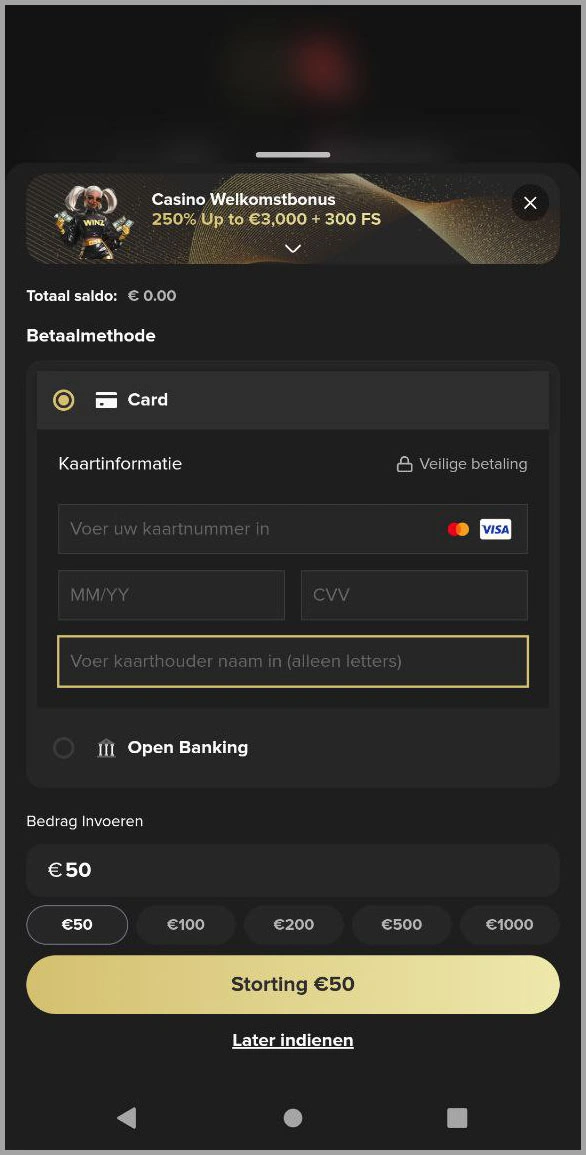Select the €200 amount option
Viewport: 586px width, 1155px height.
tap(293, 924)
